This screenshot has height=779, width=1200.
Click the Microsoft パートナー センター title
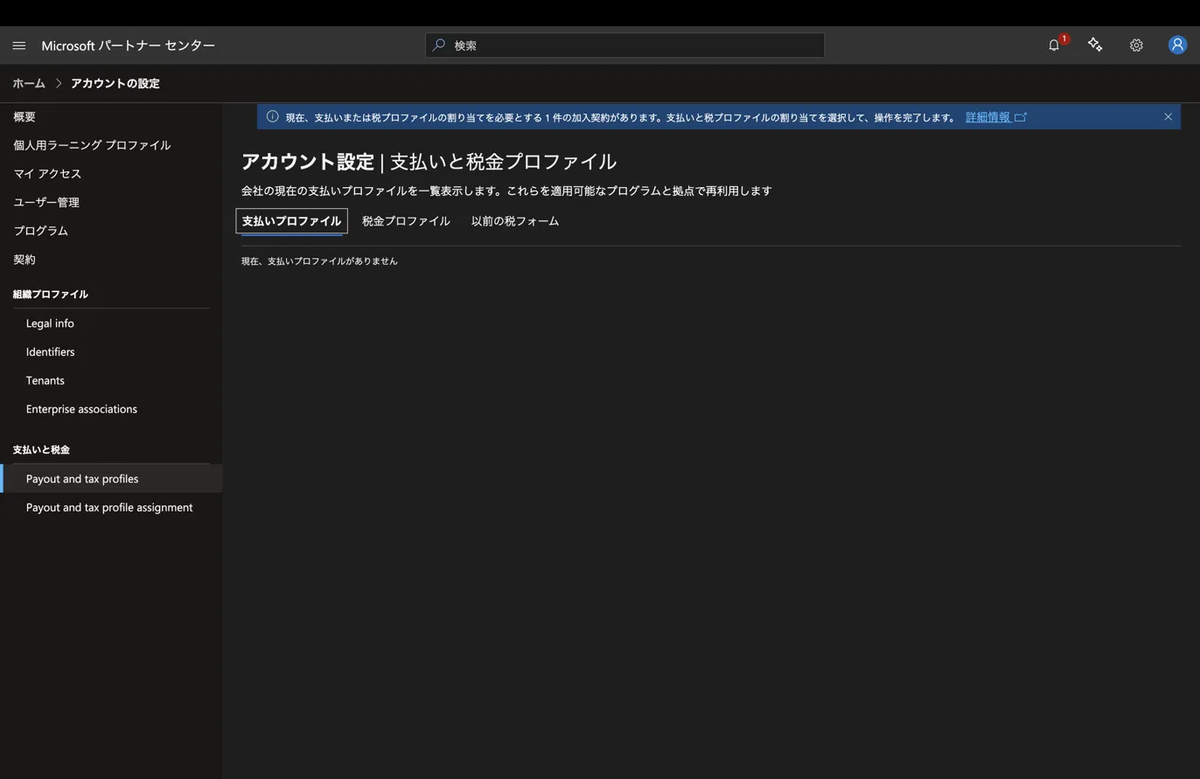coord(128,46)
